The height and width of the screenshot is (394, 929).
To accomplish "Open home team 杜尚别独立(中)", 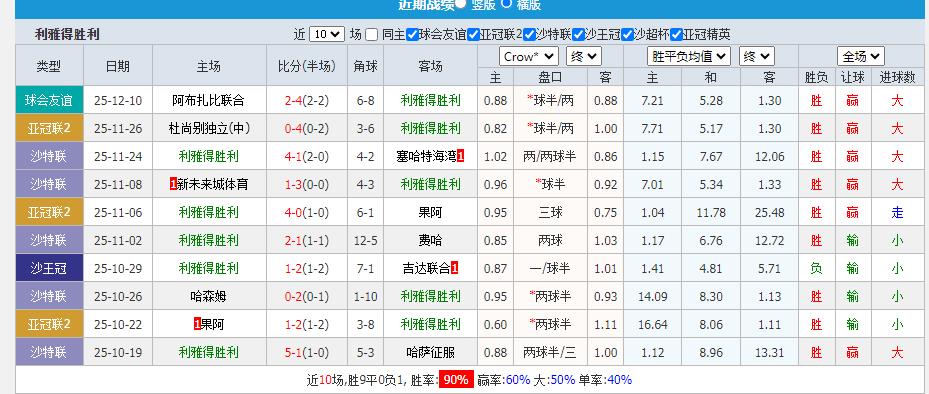I will 209,129.
